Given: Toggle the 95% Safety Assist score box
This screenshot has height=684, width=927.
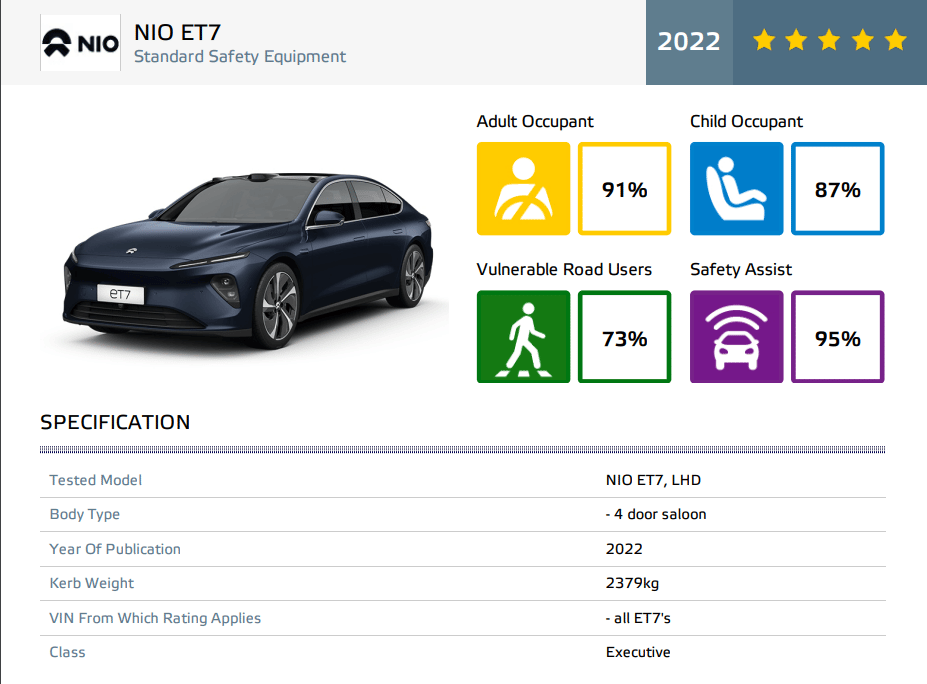Looking at the screenshot, I should (837, 337).
